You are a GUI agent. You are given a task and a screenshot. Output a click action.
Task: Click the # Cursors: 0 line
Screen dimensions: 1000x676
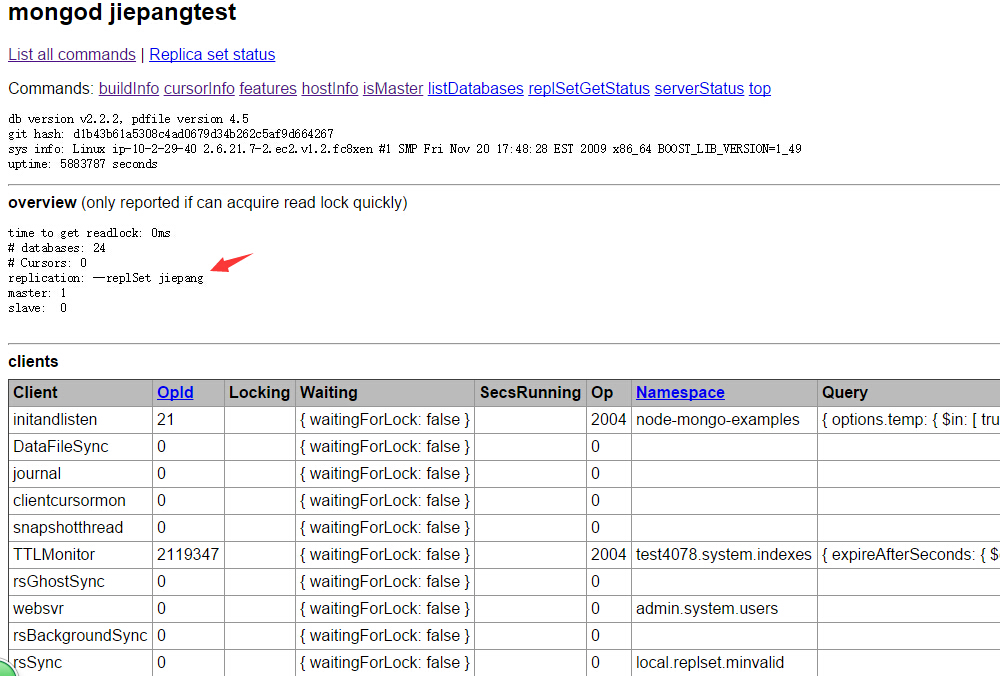pos(47,263)
